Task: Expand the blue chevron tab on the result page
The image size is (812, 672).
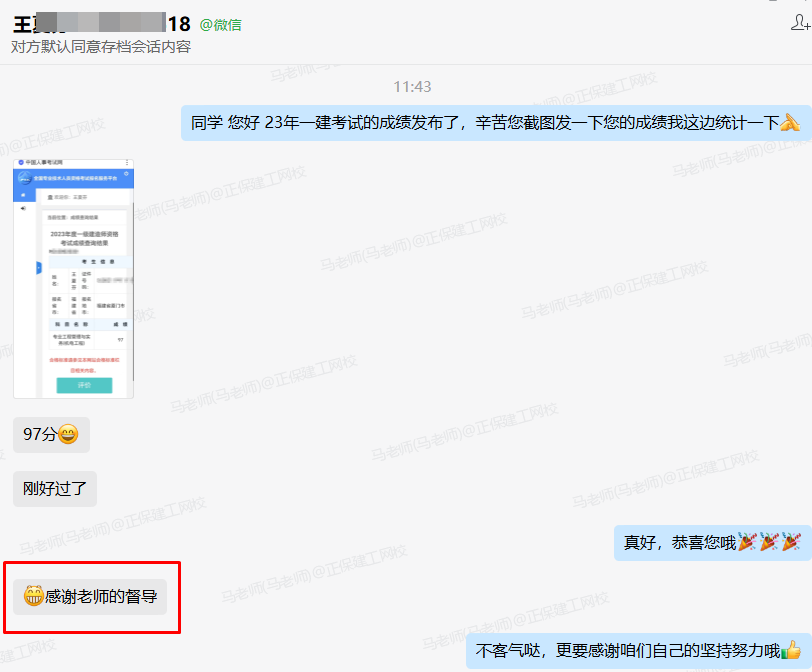Action: coord(38,267)
